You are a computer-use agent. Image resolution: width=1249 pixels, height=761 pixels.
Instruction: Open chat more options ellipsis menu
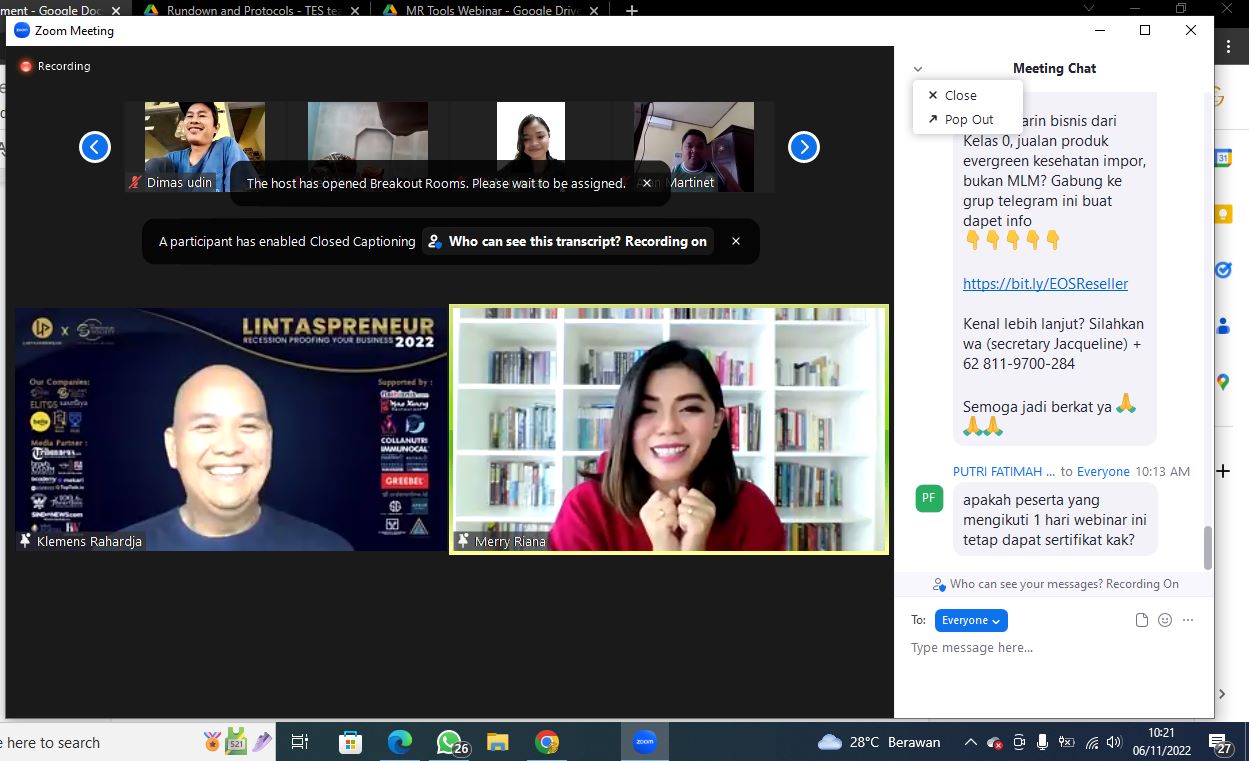coord(1188,620)
